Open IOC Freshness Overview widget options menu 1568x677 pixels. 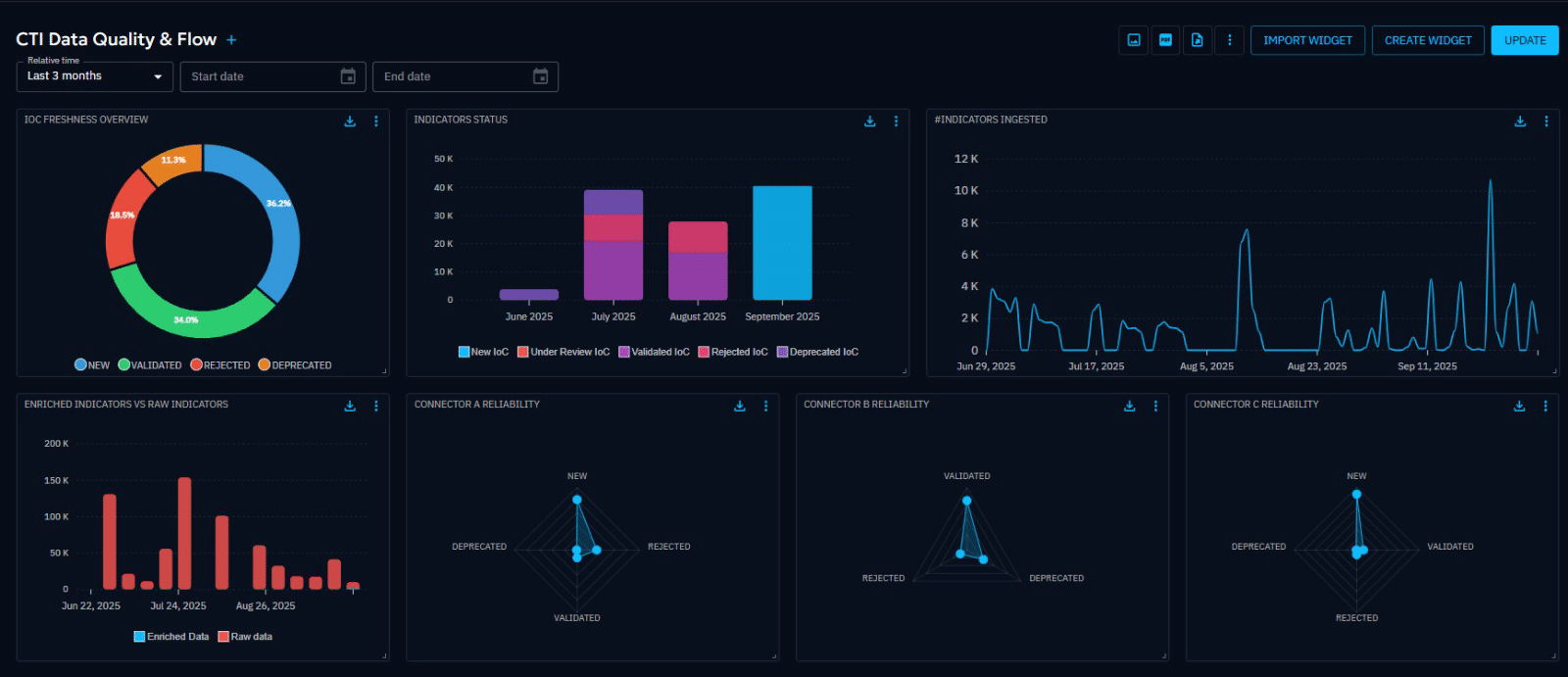click(376, 121)
